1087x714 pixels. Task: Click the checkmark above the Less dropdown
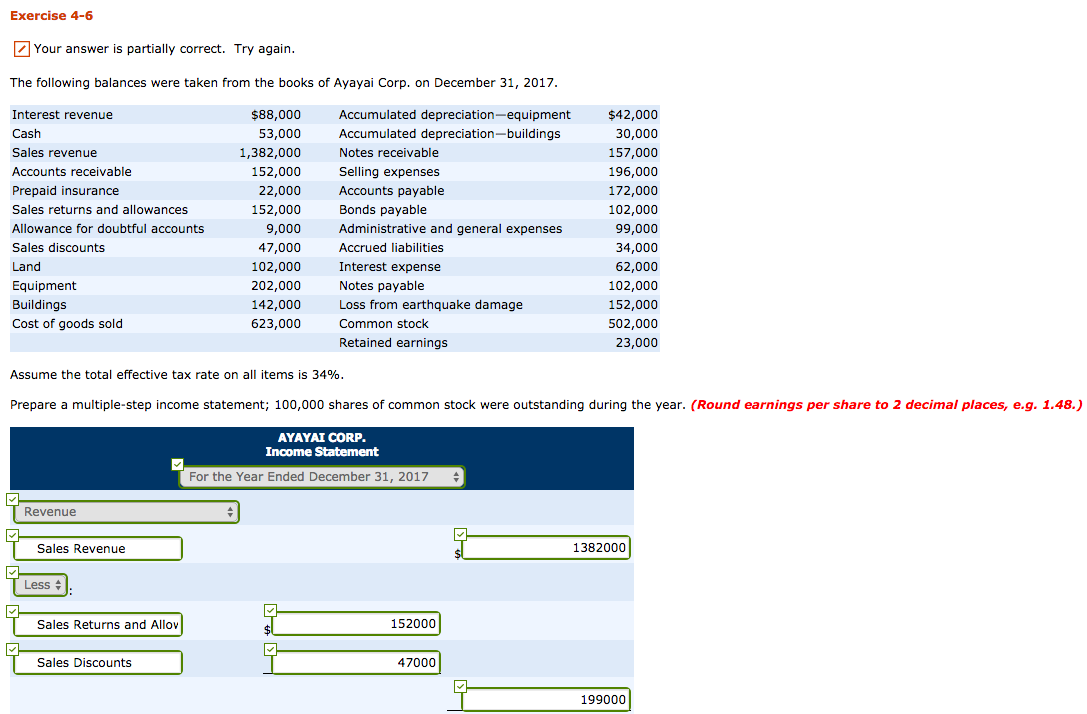(x=12, y=571)
